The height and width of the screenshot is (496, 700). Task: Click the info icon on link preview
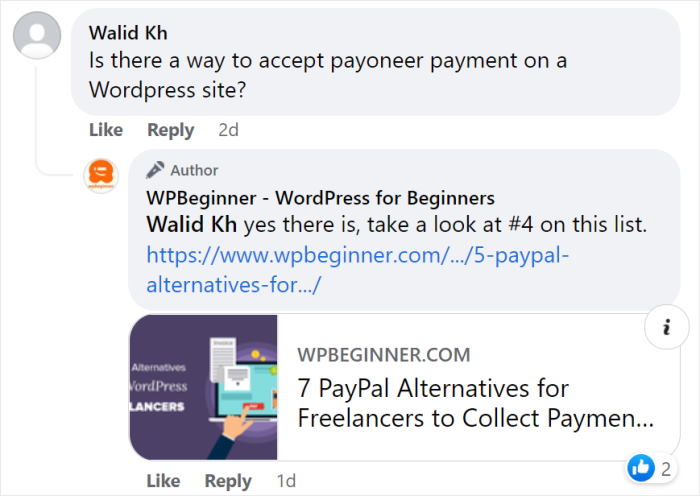click(x=667, y=327)
